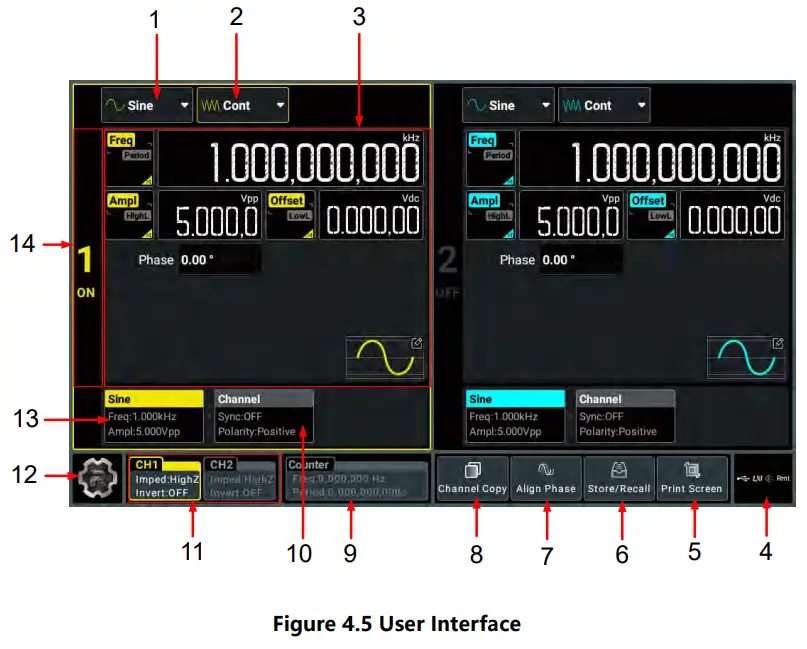Toggle CH1 Offset/LowL parameter label

tap(291, 215)
